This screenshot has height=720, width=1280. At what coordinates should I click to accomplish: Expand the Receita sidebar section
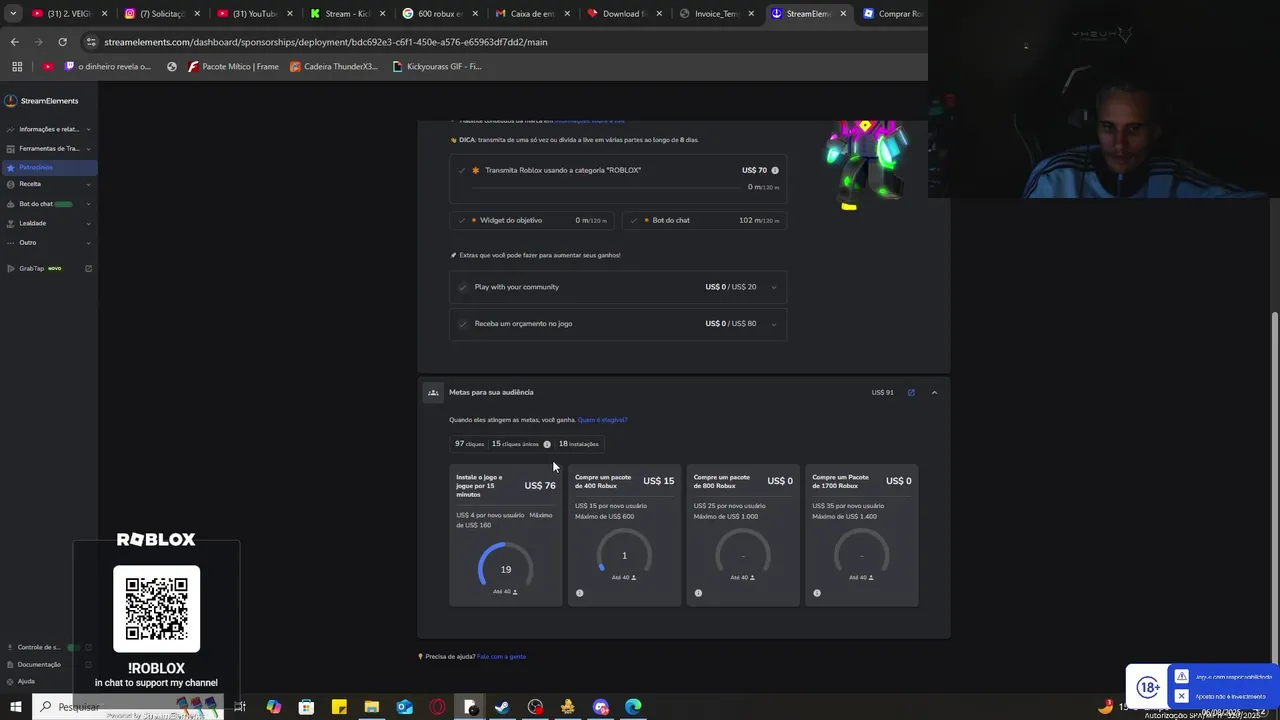click(x=49, y=184)
